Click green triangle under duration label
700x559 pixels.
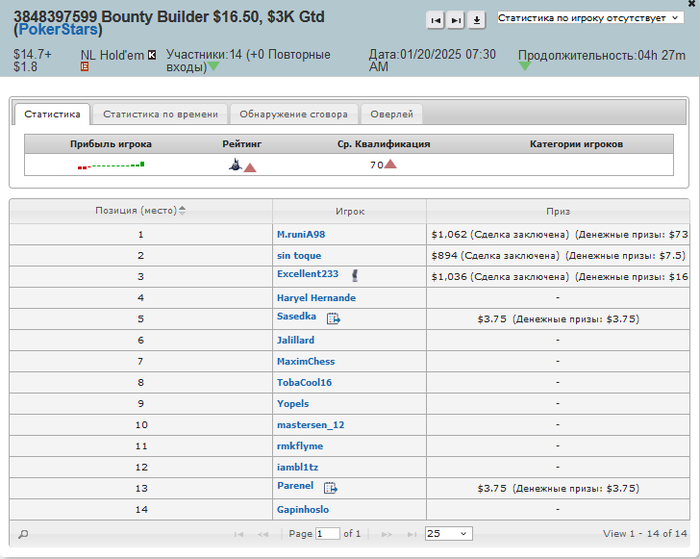[x=525, y=67]
